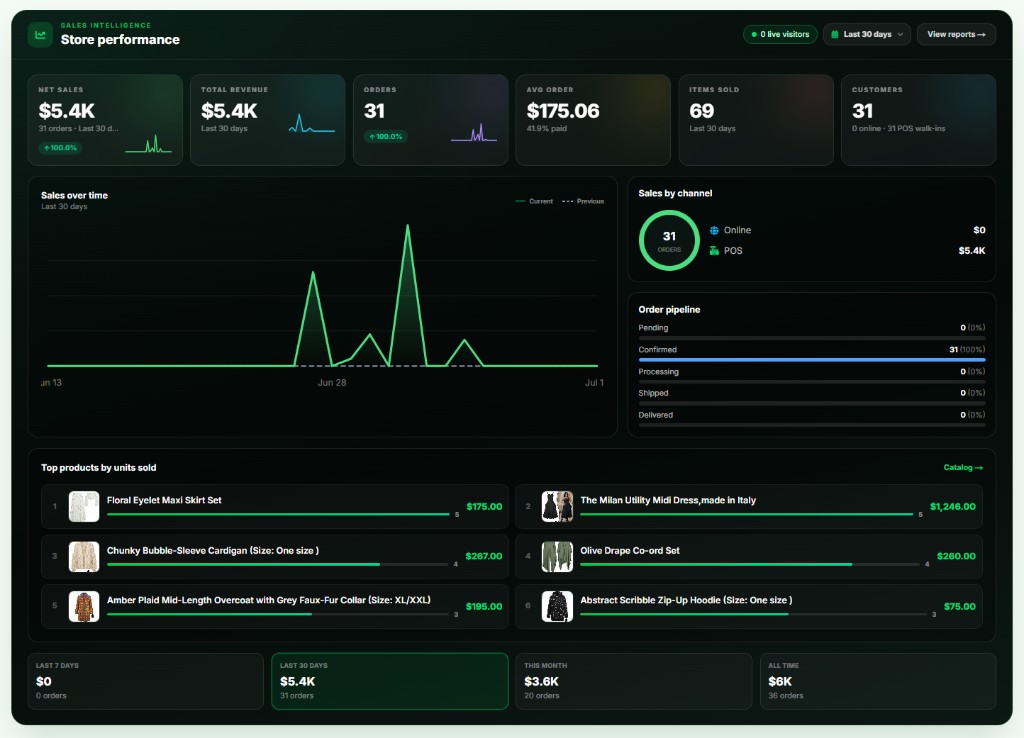
Task: Open Olive Drape Co-ord Set thumbnail
Action: tap(557, 557)
